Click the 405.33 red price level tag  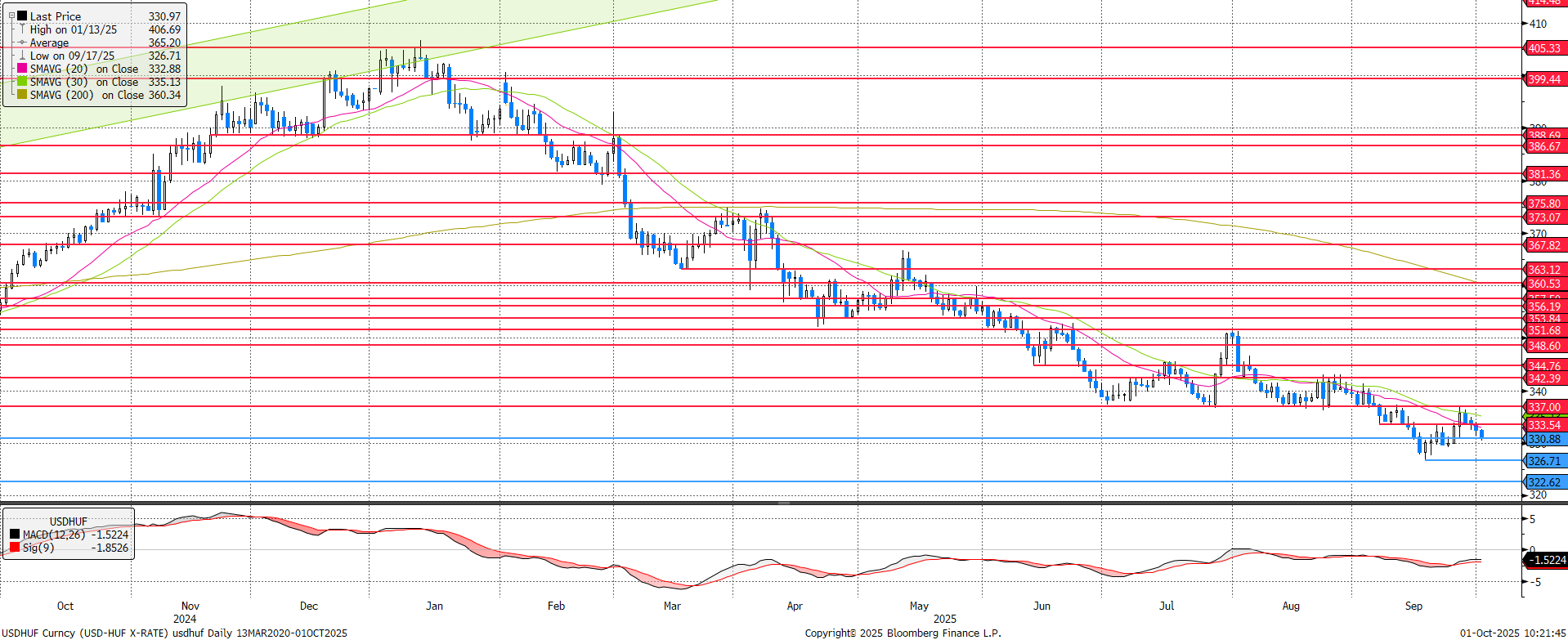(x=1544, y=48)
